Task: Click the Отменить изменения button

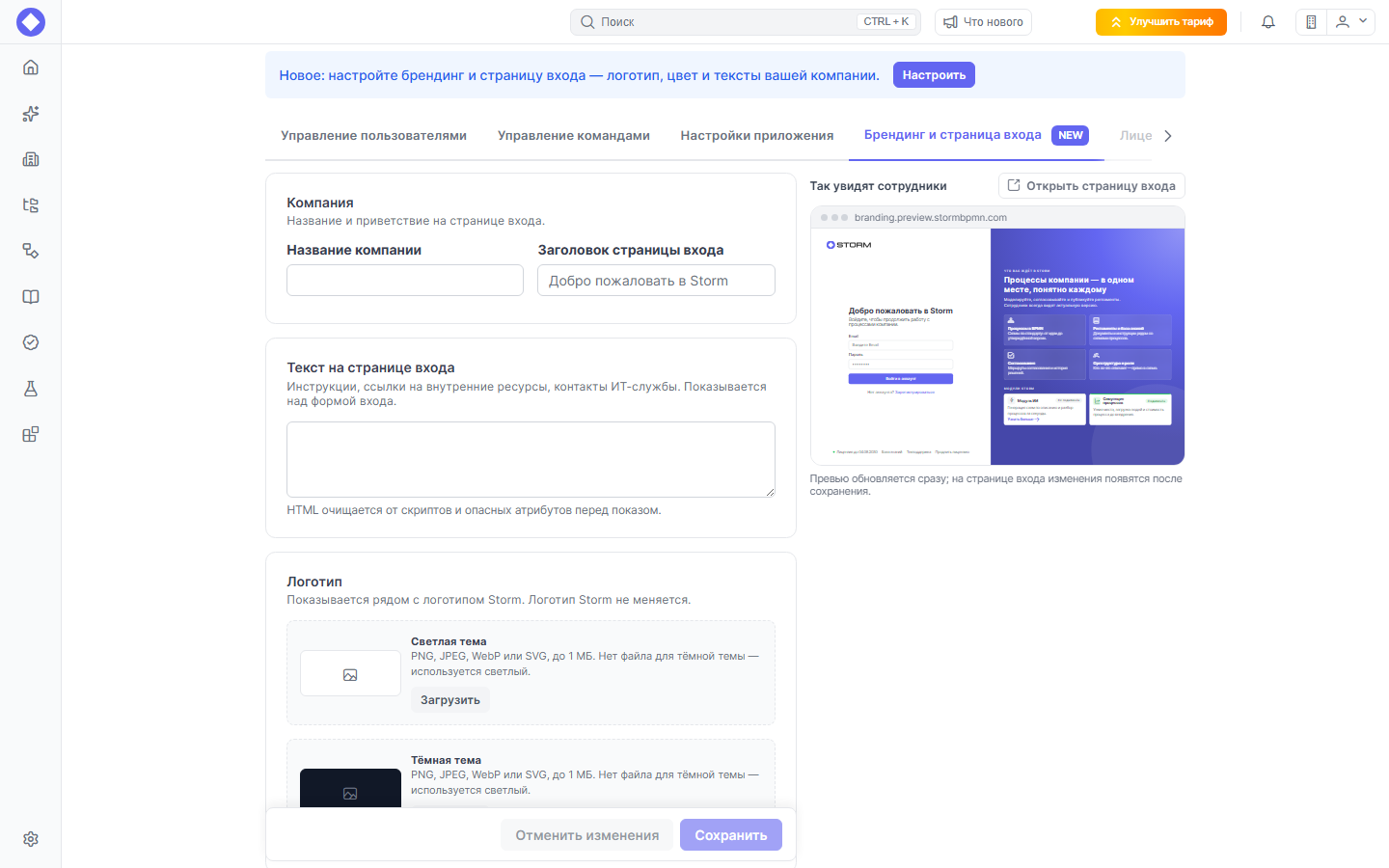Action: [x=587, y=835]
